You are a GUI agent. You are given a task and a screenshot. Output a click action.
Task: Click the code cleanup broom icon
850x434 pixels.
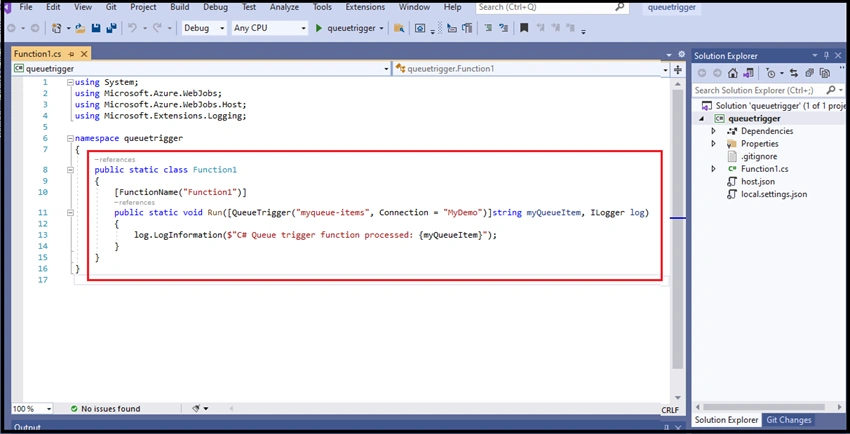pos(197,409)
